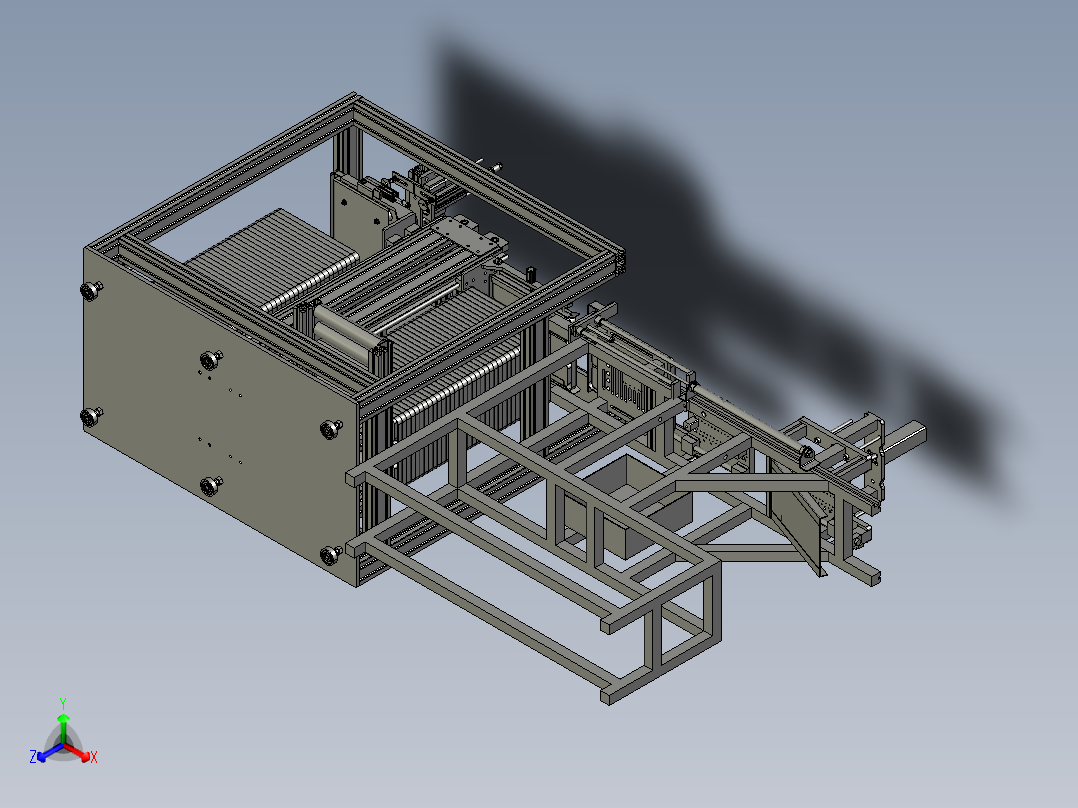Select the large flat side panel of the machine
Screen dimensions: 1078x808
220,417
